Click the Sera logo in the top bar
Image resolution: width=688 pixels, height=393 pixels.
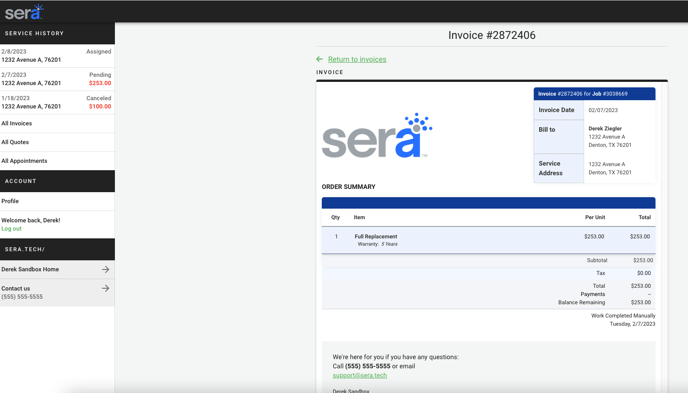coord(24,12)
